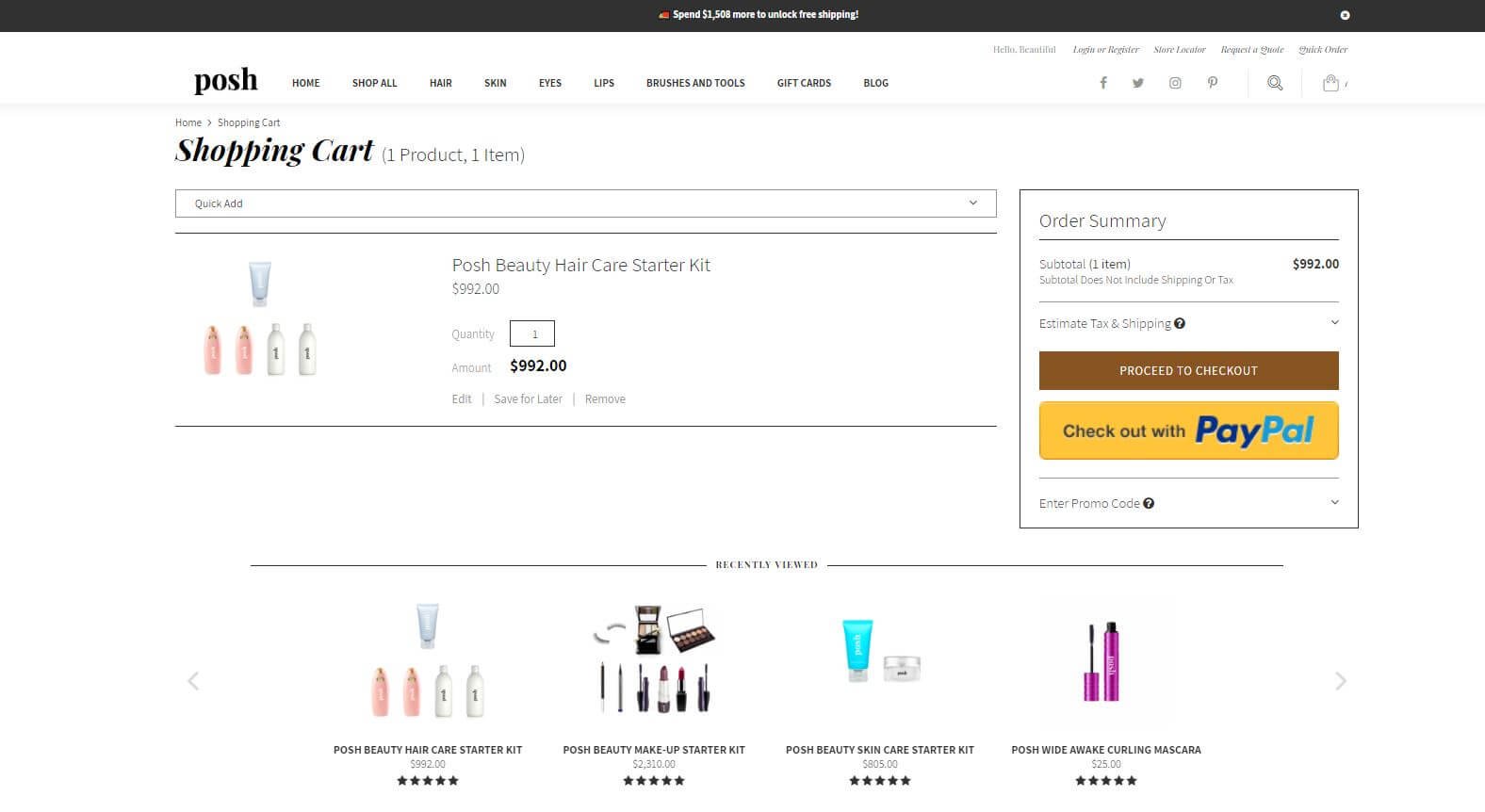The image size is (1485, 812).
Task: Check out with PayPal button
Action: tap(1188, 430)
